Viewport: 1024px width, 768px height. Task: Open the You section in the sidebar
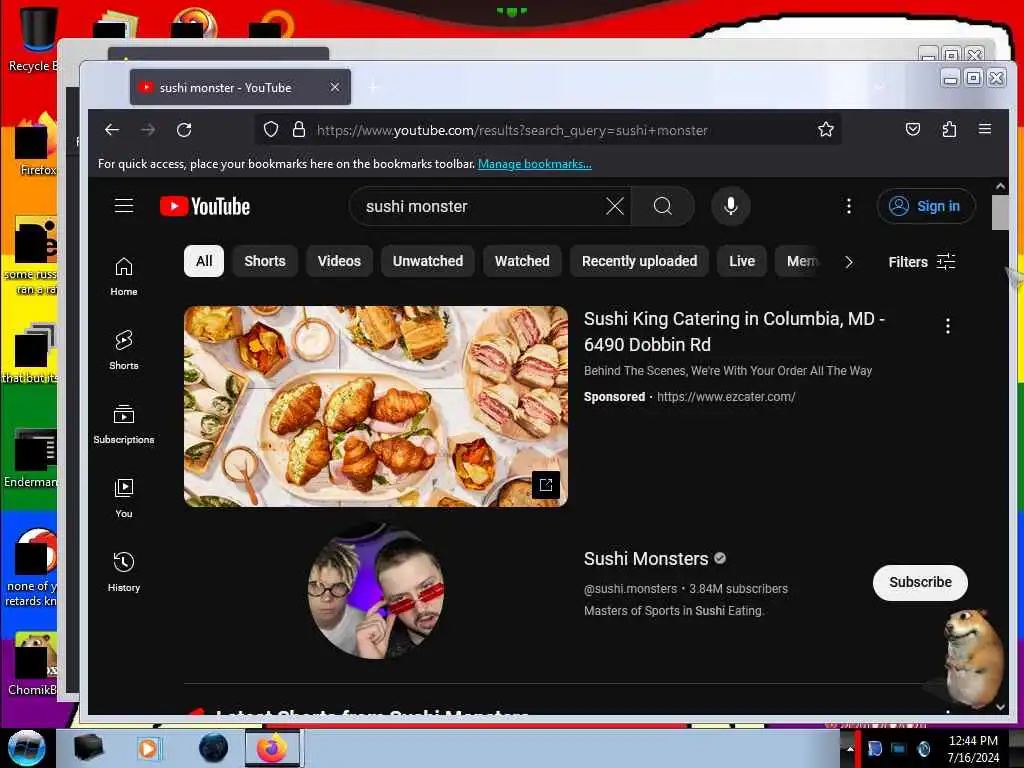[x=123, y=498]
